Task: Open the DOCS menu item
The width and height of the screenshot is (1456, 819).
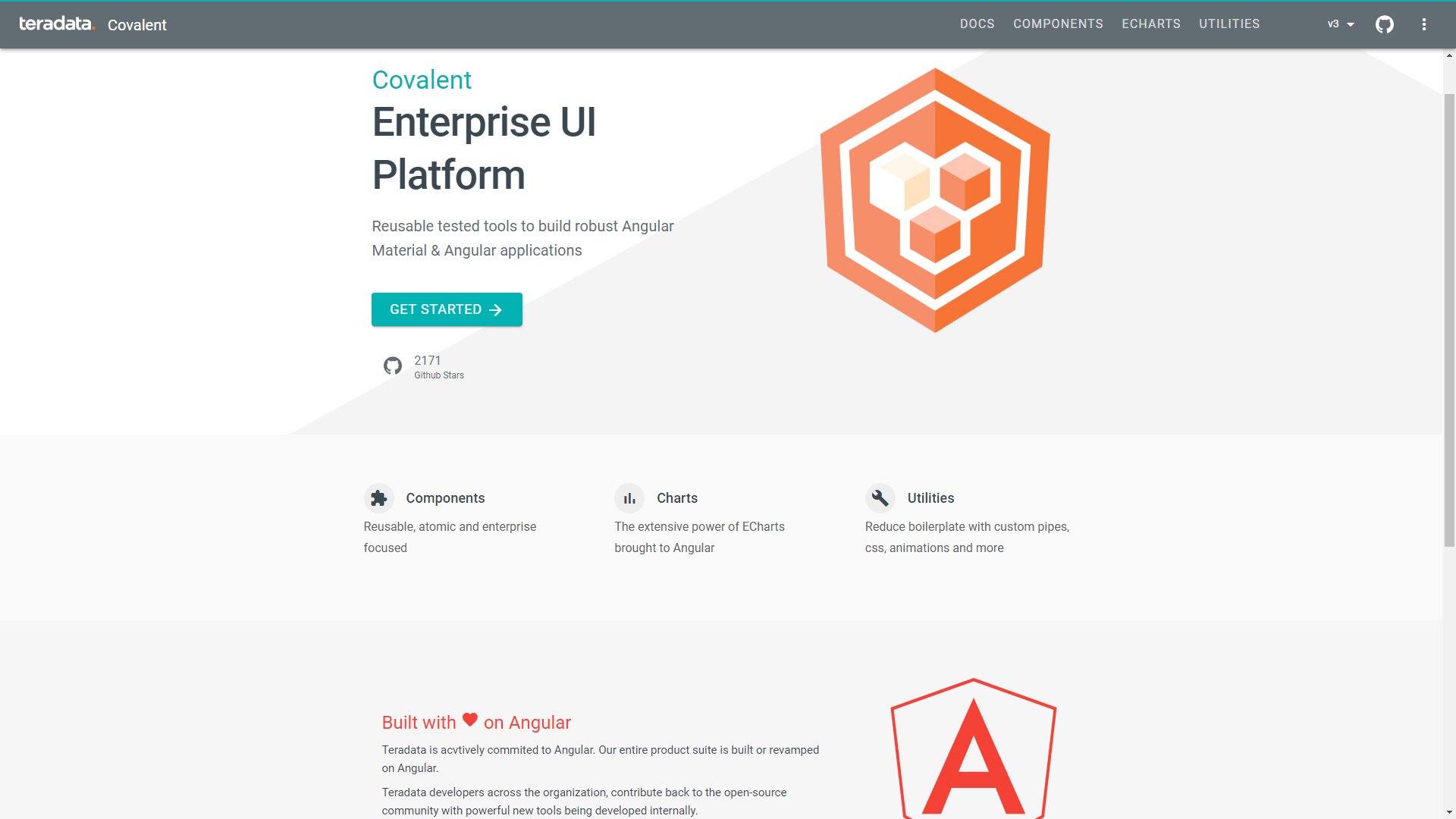Action: click(977, 24)
